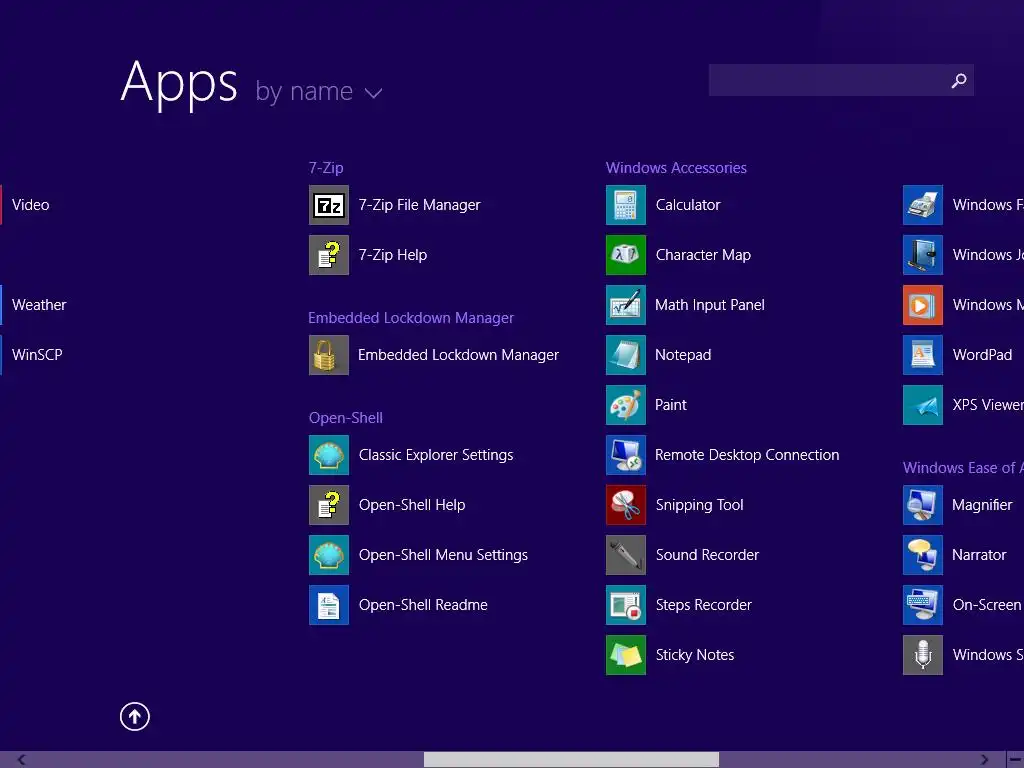Click the zoom-out minus button at corner
This screenshot has width=1024, height=768.
click(1016, 760)
